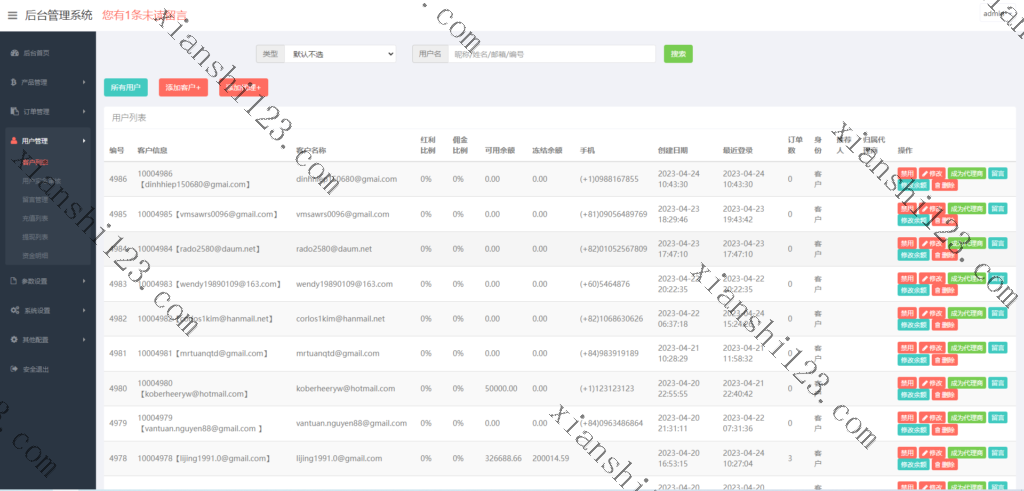Viewport: 1024px width, 491px height.
Task: Click phone number (+84)983919189
Action: coord(609,353)
